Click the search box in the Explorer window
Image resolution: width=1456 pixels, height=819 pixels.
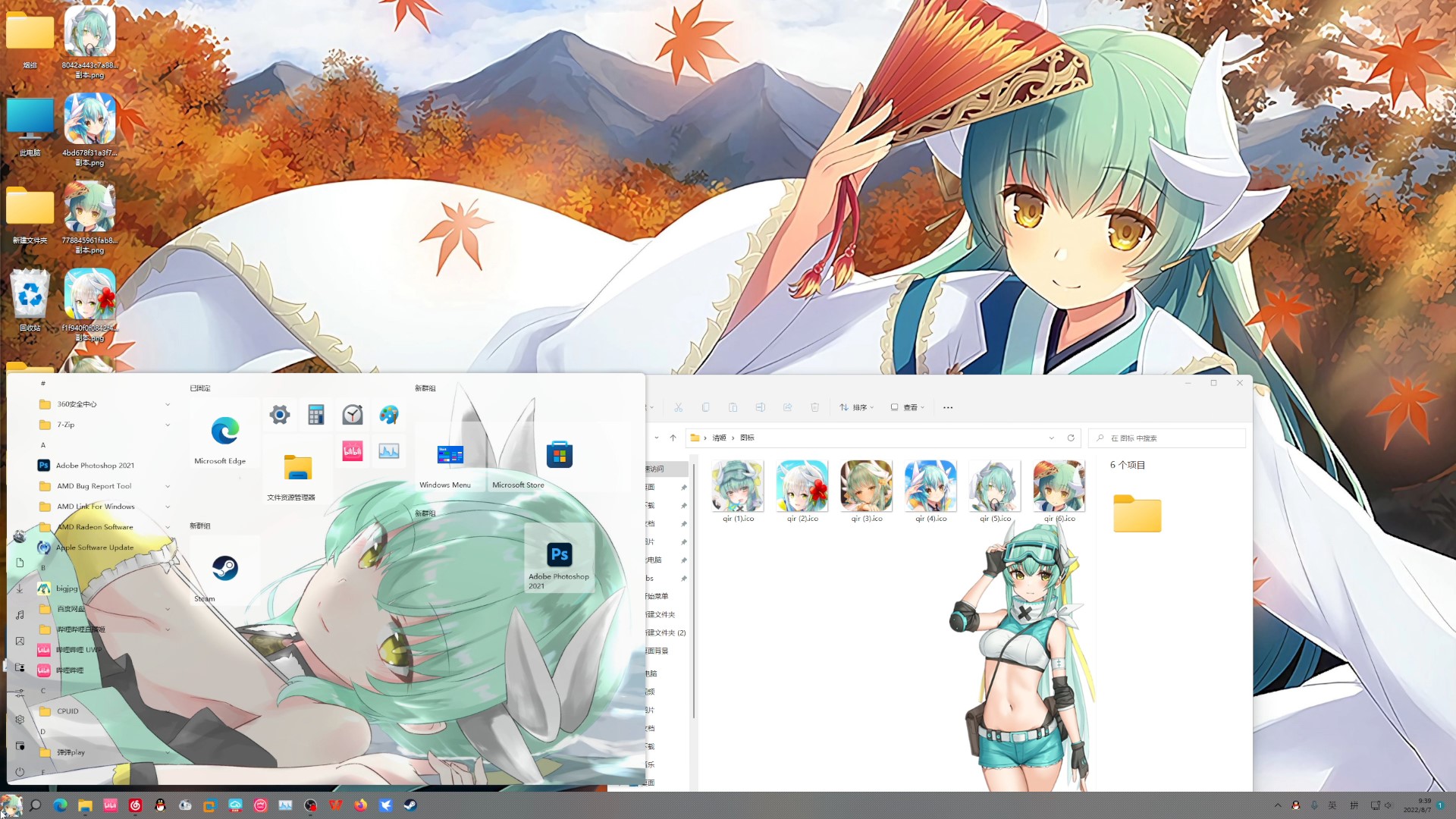pyautogui.click(x=1168, y=438)
